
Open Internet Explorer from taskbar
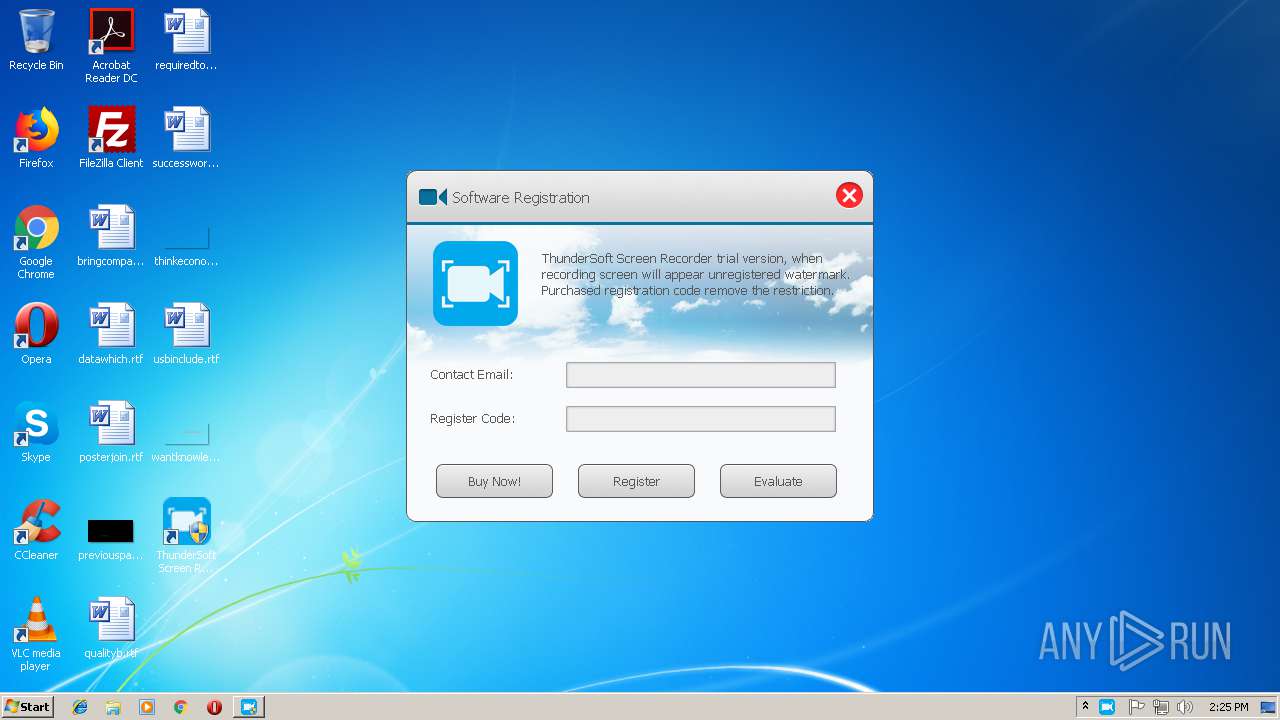pyautogui.click(x=80, y=707)
